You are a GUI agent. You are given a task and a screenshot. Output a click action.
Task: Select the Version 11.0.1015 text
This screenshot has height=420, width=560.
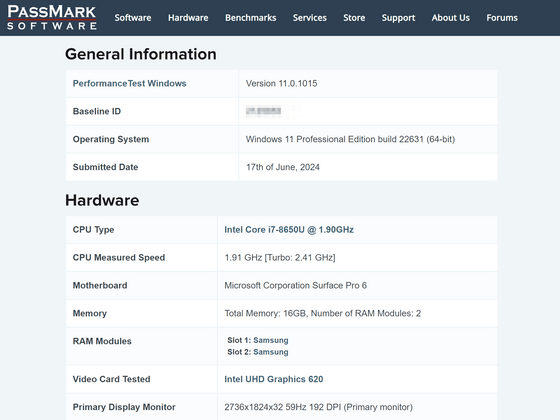(x=281, y=84)
